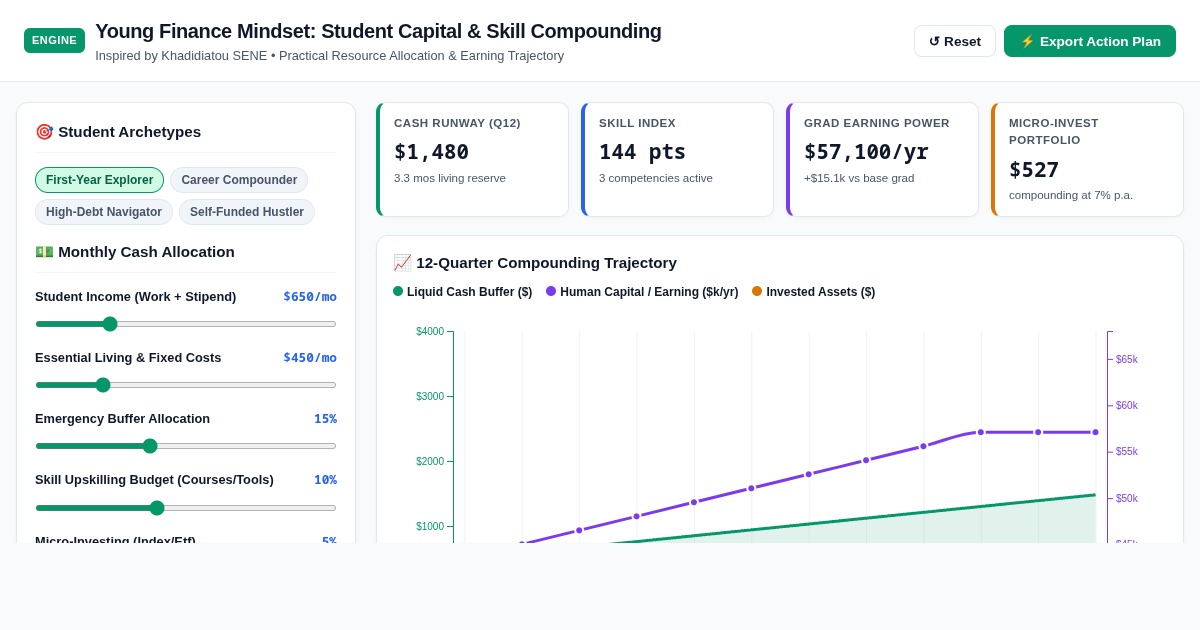Image resolution: width=1200 pixels, height=630 pixels.
Task: Pick the Self-Funded Hustler archetype
Action: click(247, 212)
